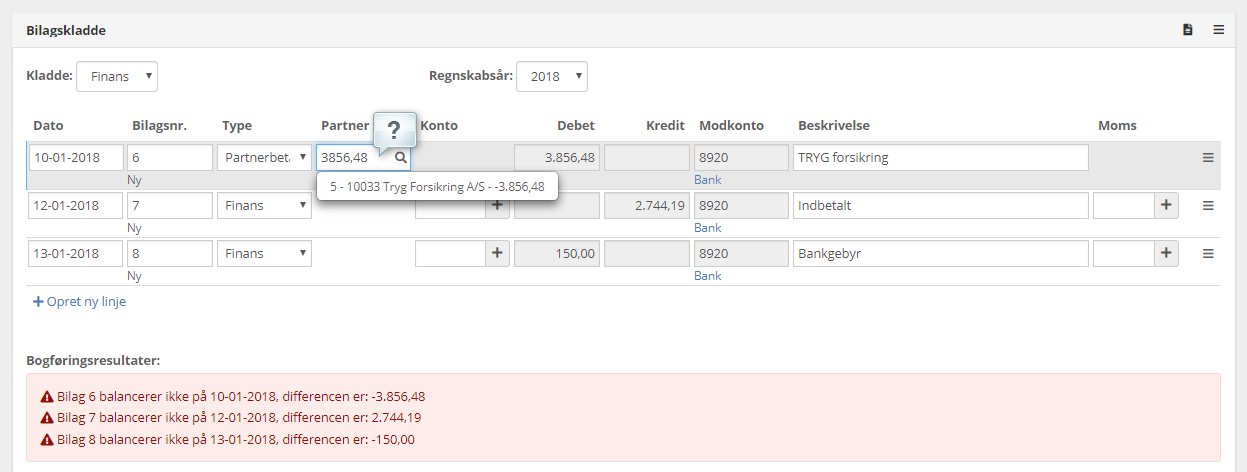Open row menu for the Indbetalt line
Screen dimensions: 1247x472
(1208, 205)
